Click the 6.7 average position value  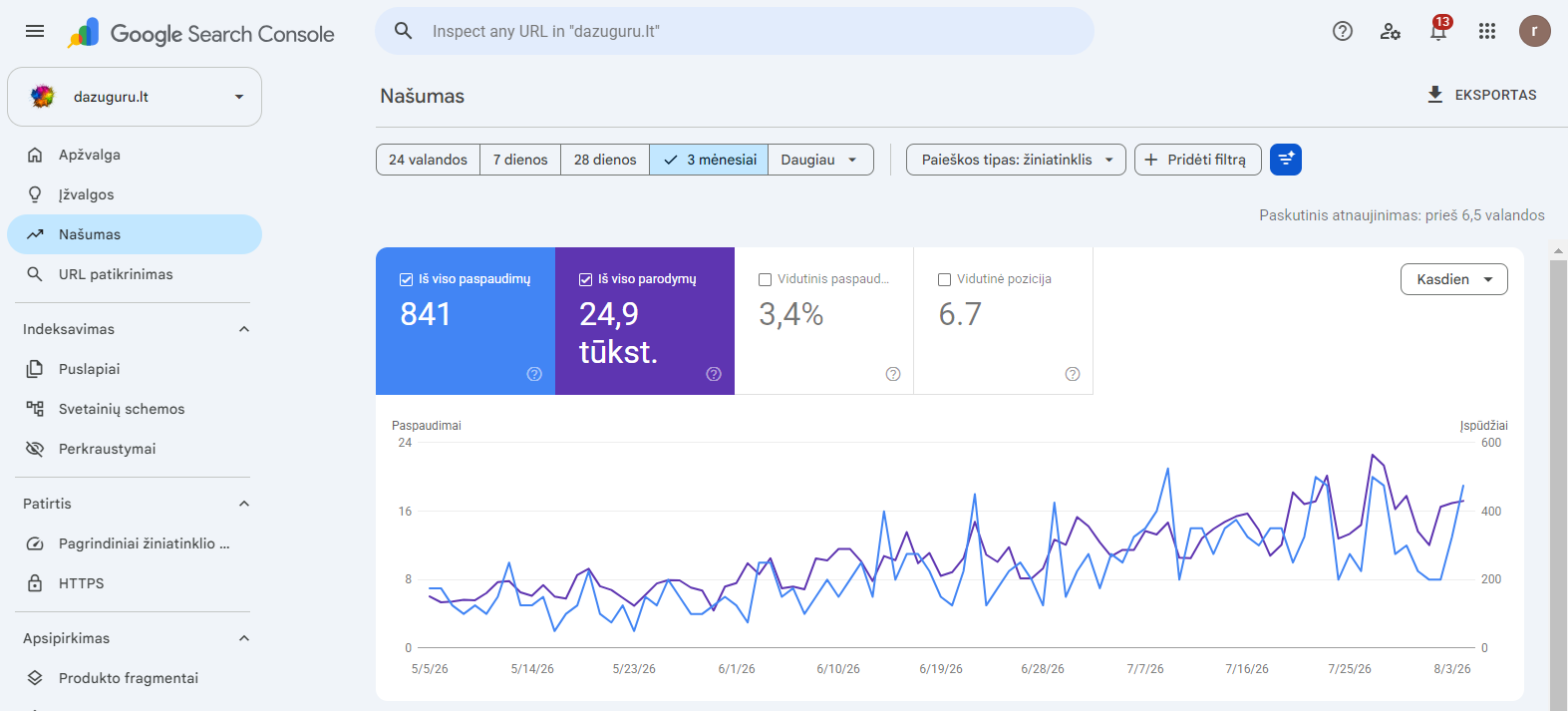[x=960, y=314]
